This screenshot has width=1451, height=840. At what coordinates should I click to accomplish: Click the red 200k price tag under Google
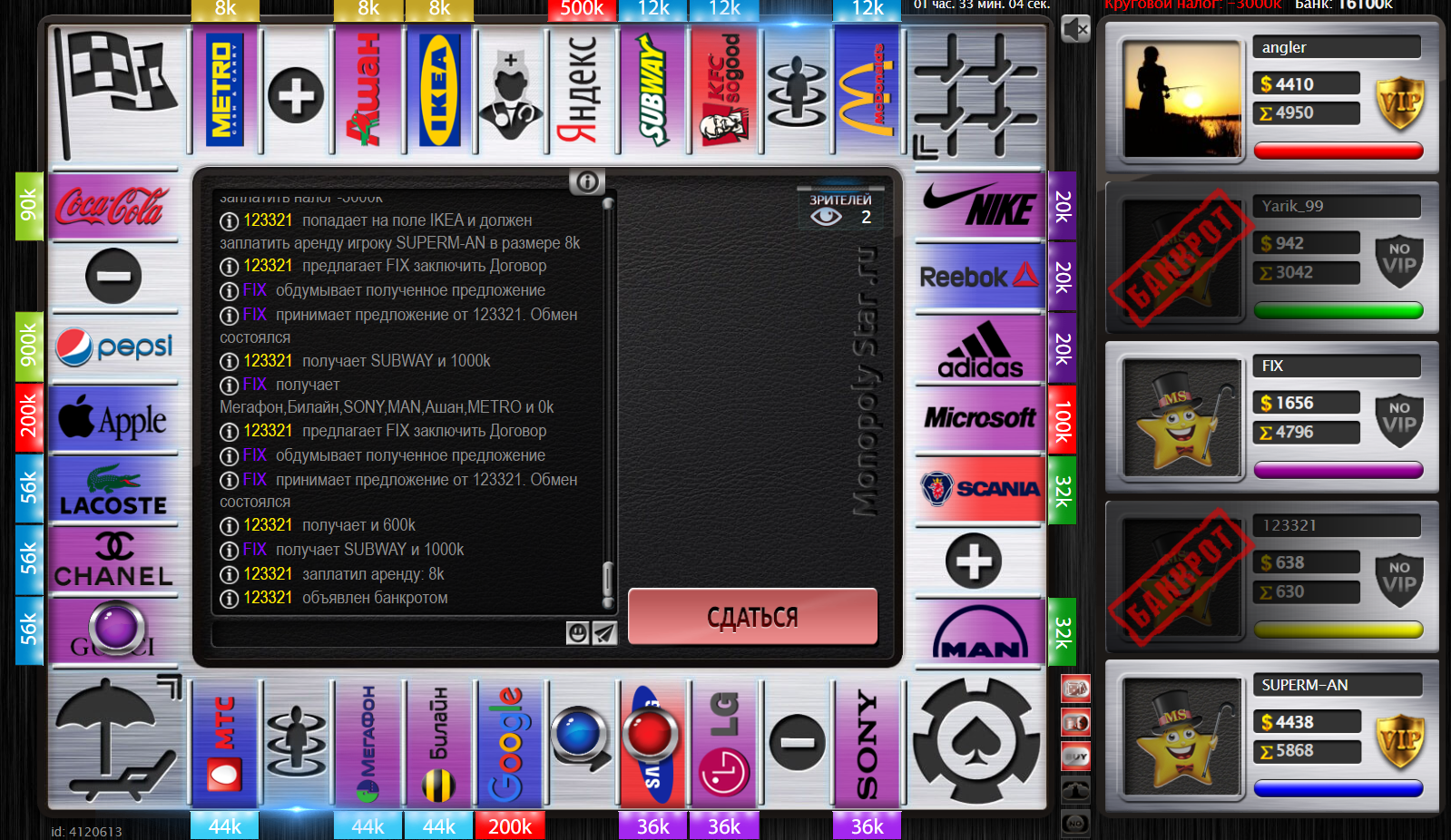point(510,826)
